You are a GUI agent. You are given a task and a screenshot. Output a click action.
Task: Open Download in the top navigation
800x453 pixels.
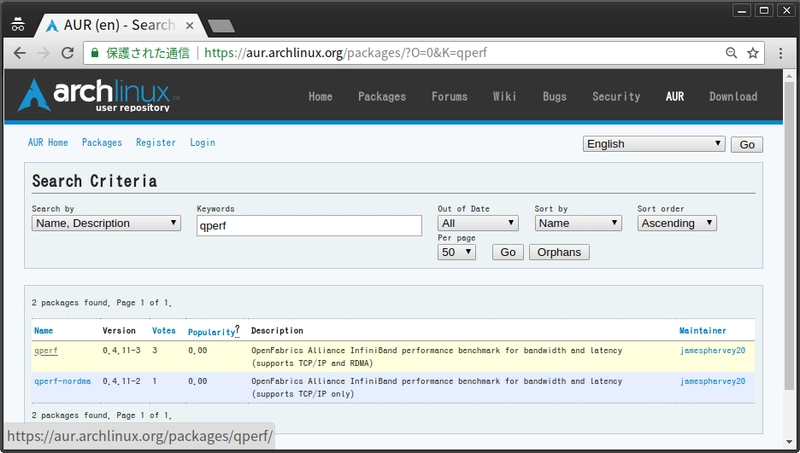tap(733, 96)
